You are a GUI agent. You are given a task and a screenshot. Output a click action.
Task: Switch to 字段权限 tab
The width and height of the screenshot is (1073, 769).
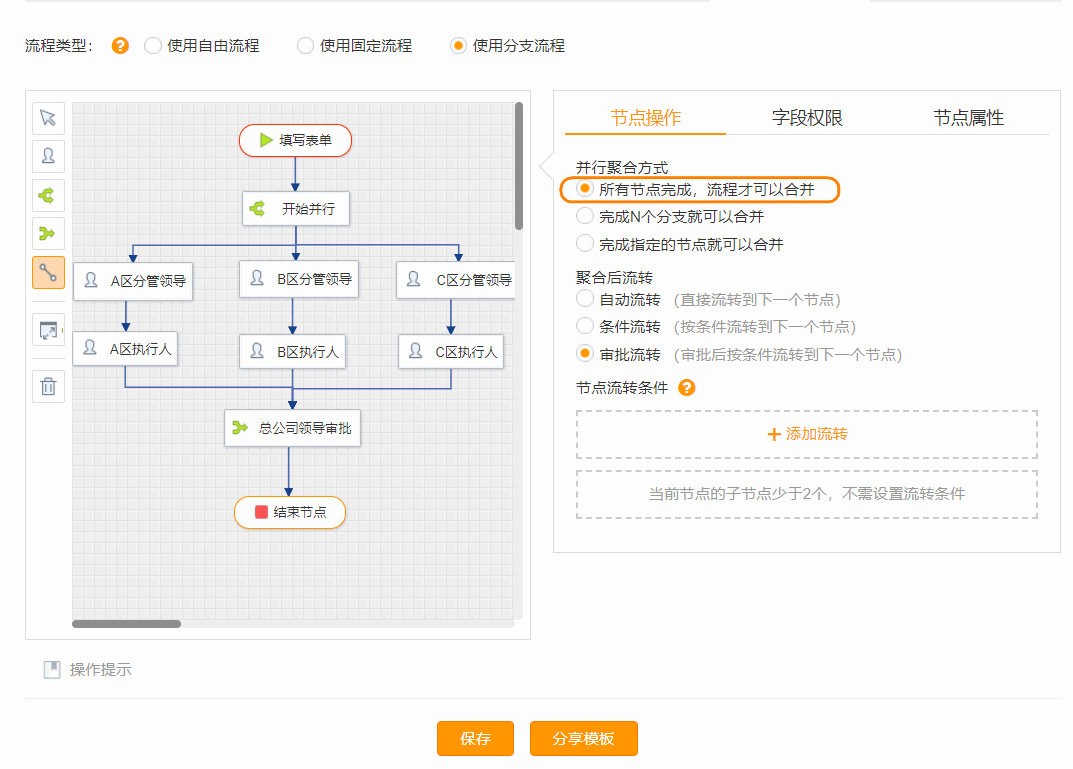click(x=807, y=118)
